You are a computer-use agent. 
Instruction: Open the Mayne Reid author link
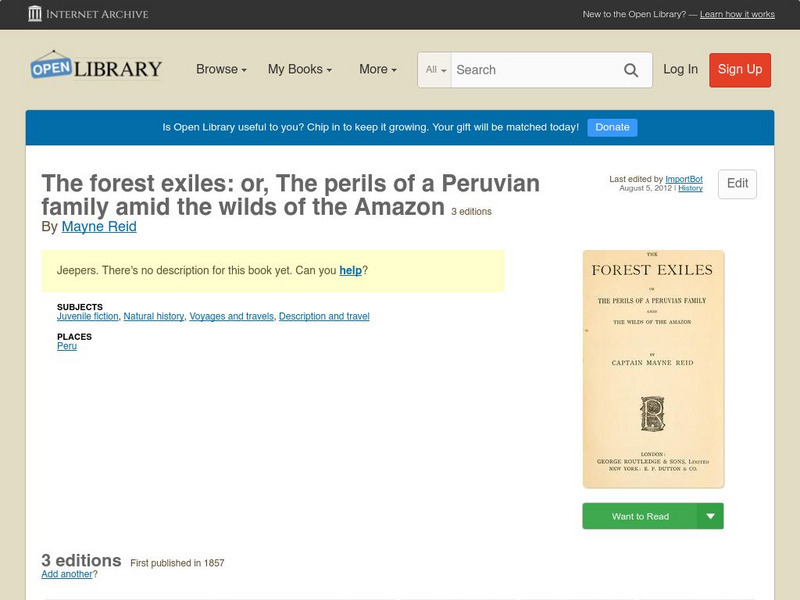tap(99, 227)
